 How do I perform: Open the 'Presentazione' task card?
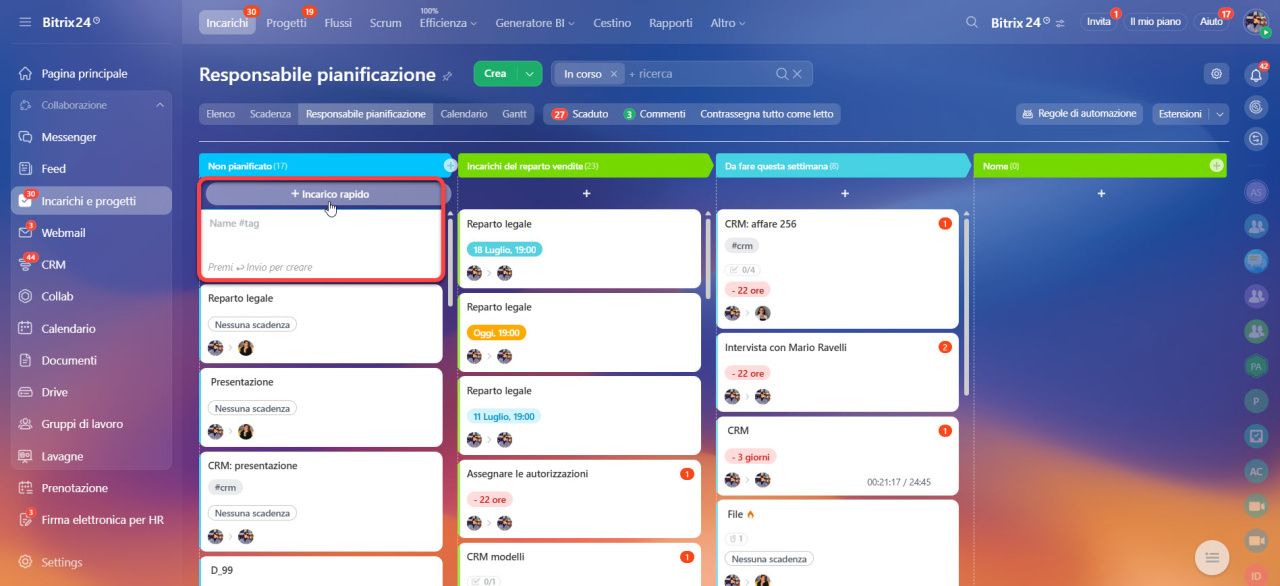pyautogui.click(x=322, y=407)
